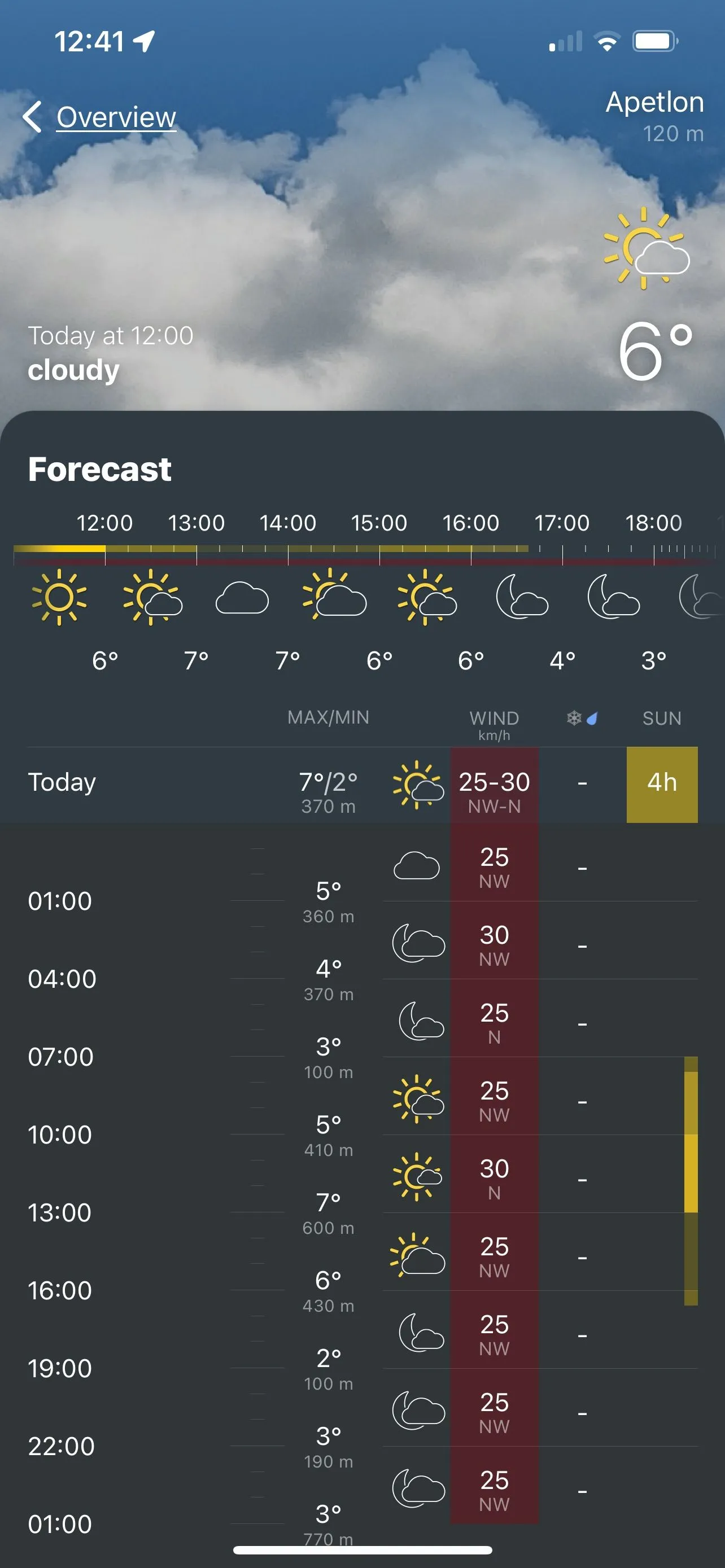This screenshot has height=1568, width=725.
Task: Tap the yellow 4h sunshine box
Action: [x=662, y=785]
